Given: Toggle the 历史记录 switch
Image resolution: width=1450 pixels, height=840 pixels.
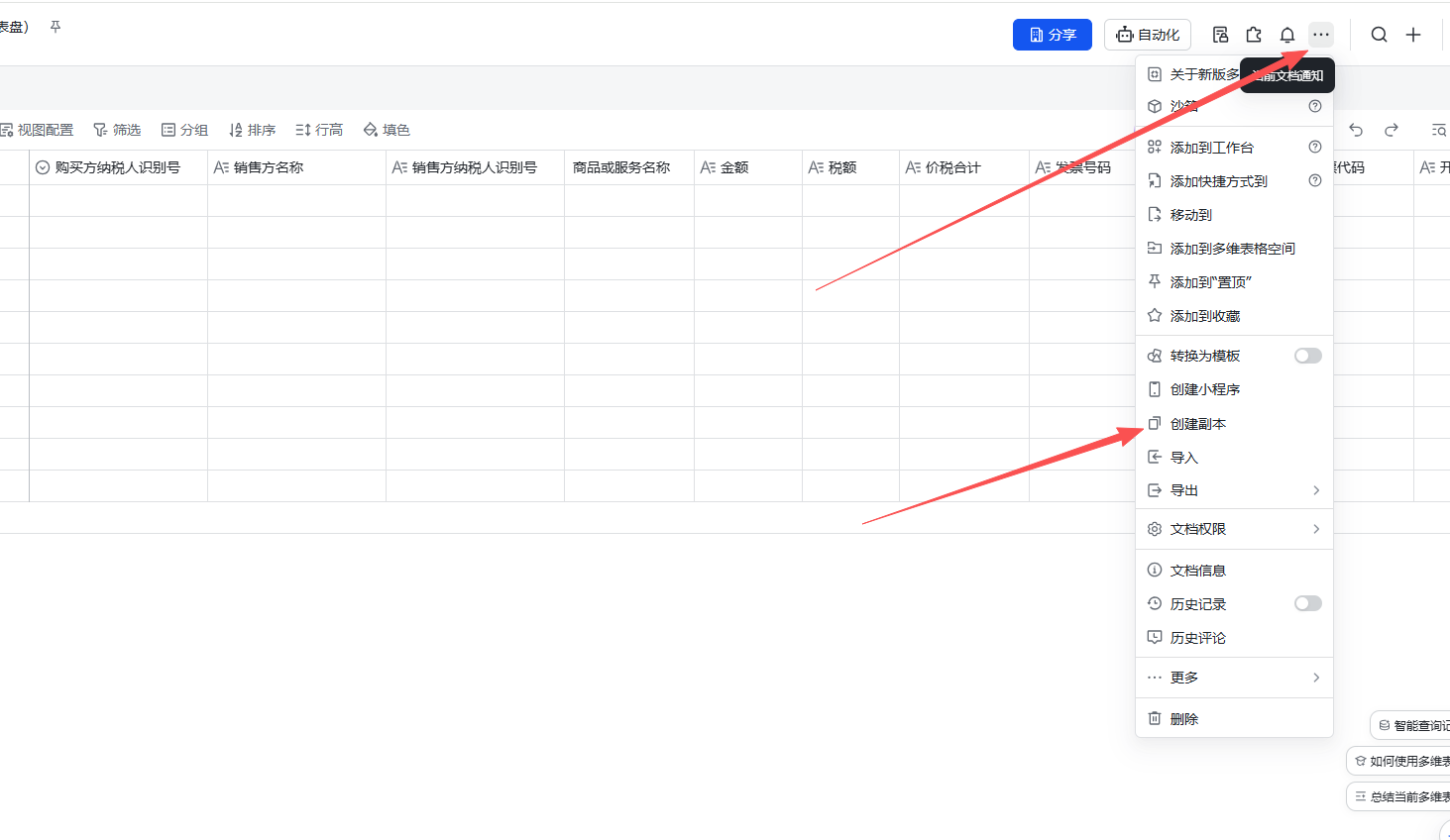Looking at the screenshot, I should point(1308,603).
